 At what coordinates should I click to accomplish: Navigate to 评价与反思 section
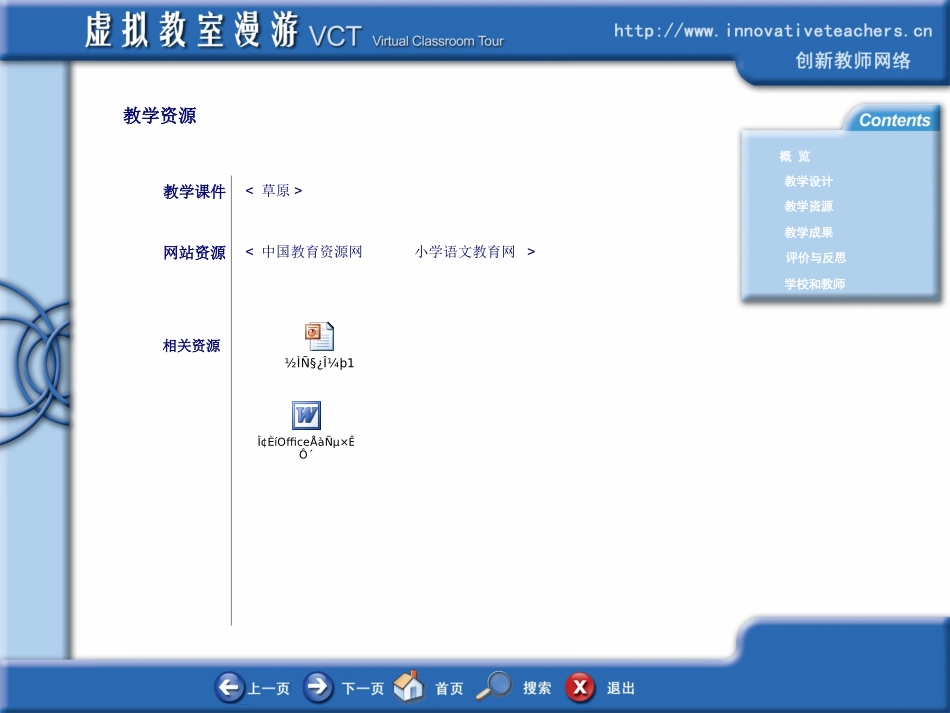[815, 258]
